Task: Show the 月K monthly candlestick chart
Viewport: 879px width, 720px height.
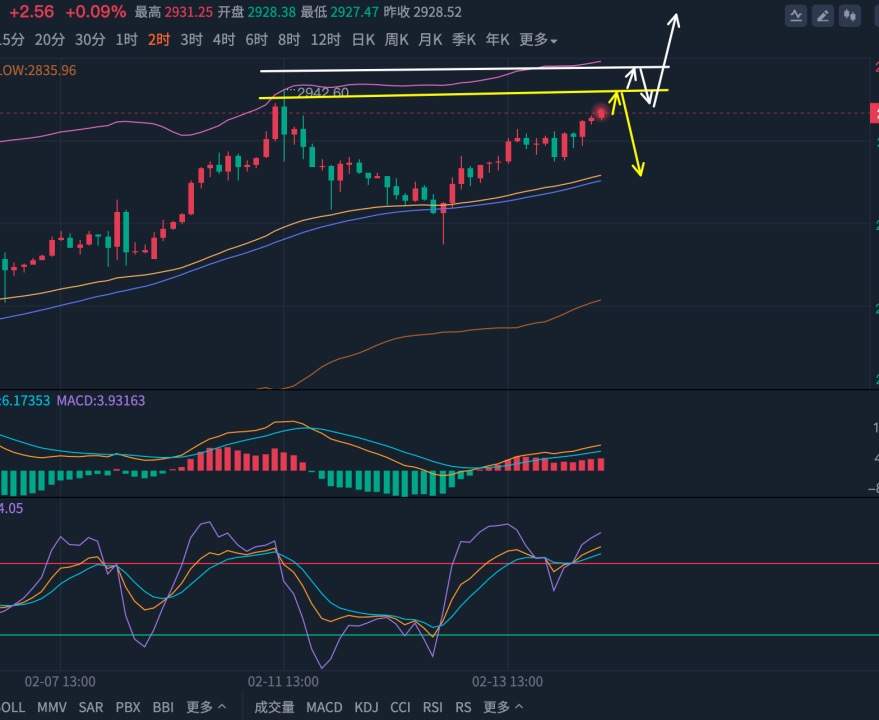Action: tap(430, 40)
